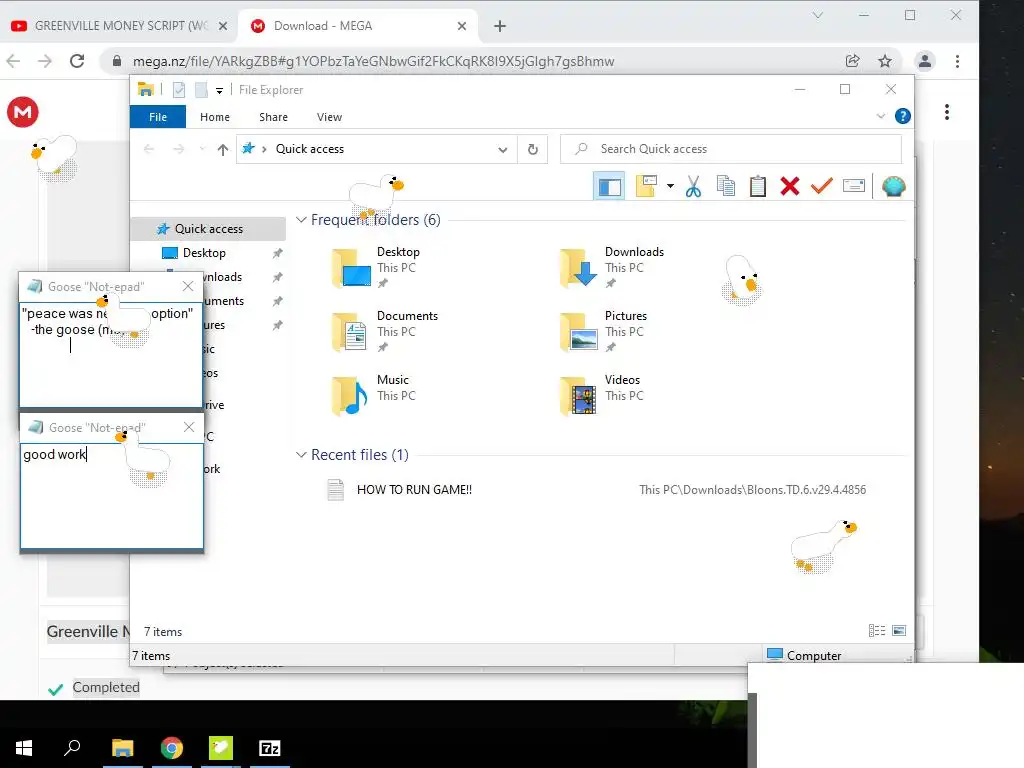
Task: Collapse the Recent files group
Action: pyautogui.click(x=301, y=455)
